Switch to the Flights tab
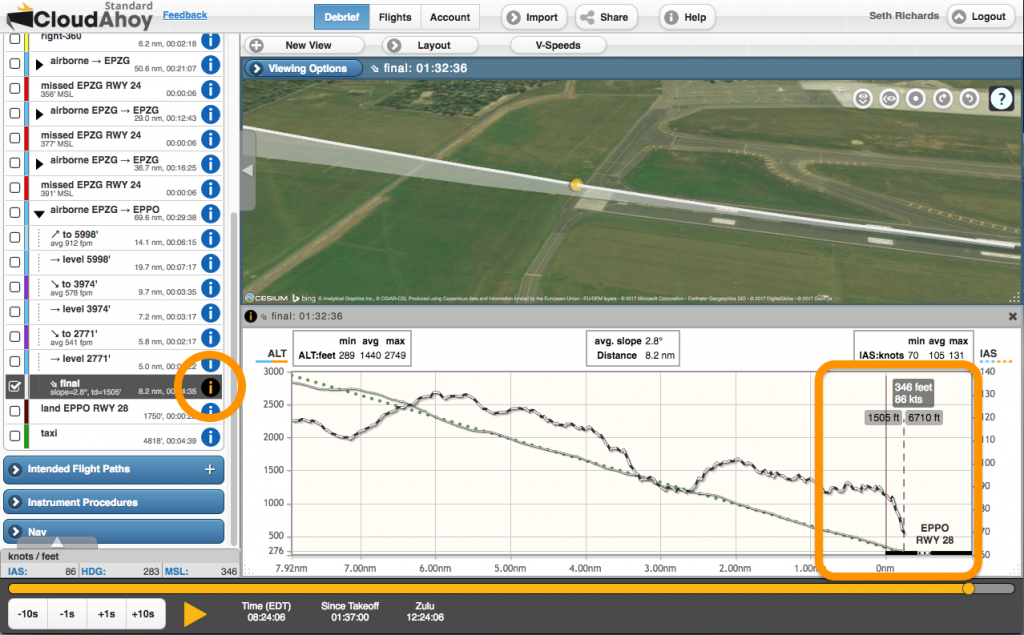Image resolution: width=1024 pixels, height=635 pixels. [395, 16]
